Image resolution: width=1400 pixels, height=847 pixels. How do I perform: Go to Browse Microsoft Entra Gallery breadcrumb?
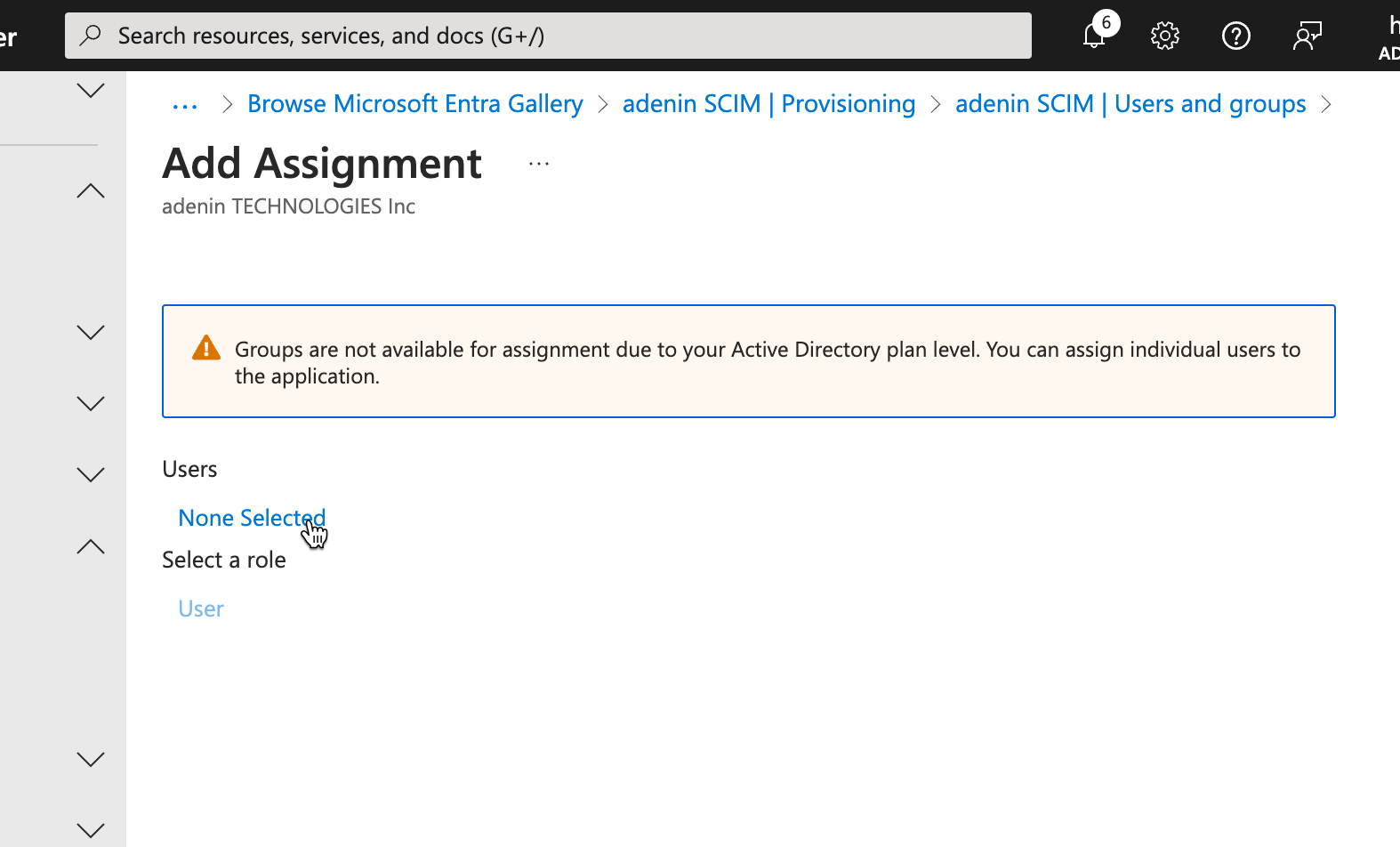(414, 104)
